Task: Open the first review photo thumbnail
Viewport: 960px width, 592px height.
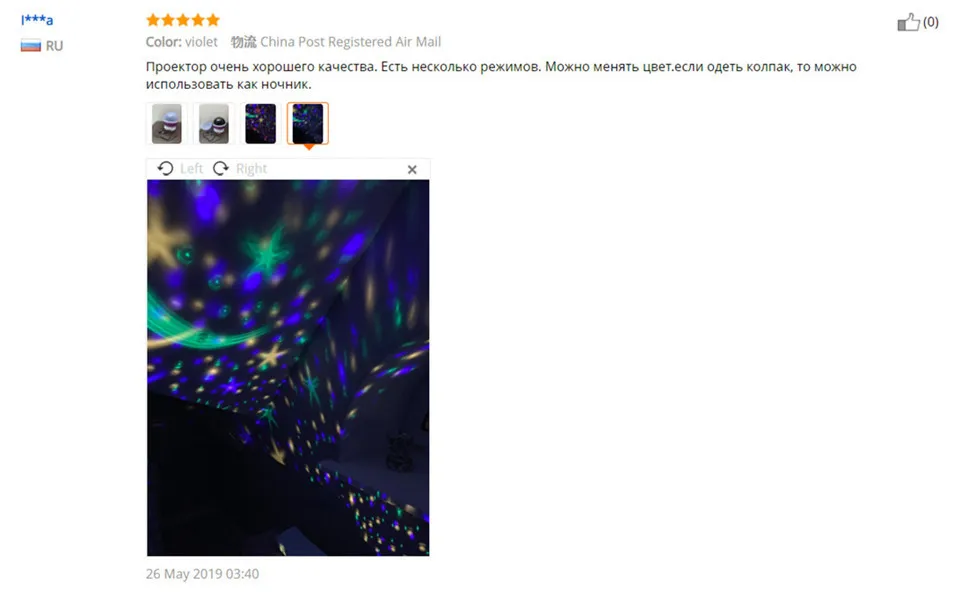Action: [x=167, y=124]
